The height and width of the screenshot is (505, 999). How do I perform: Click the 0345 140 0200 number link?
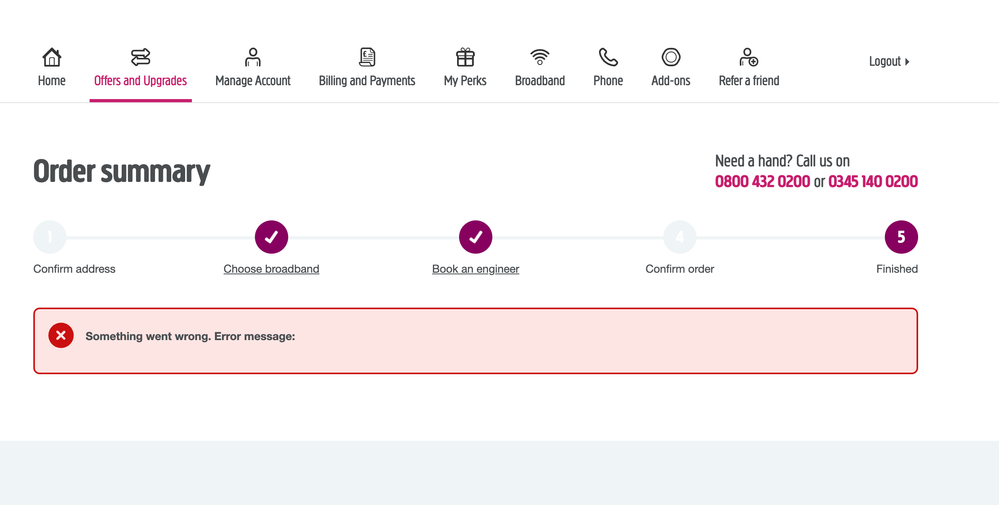click(x=872, y=182)
